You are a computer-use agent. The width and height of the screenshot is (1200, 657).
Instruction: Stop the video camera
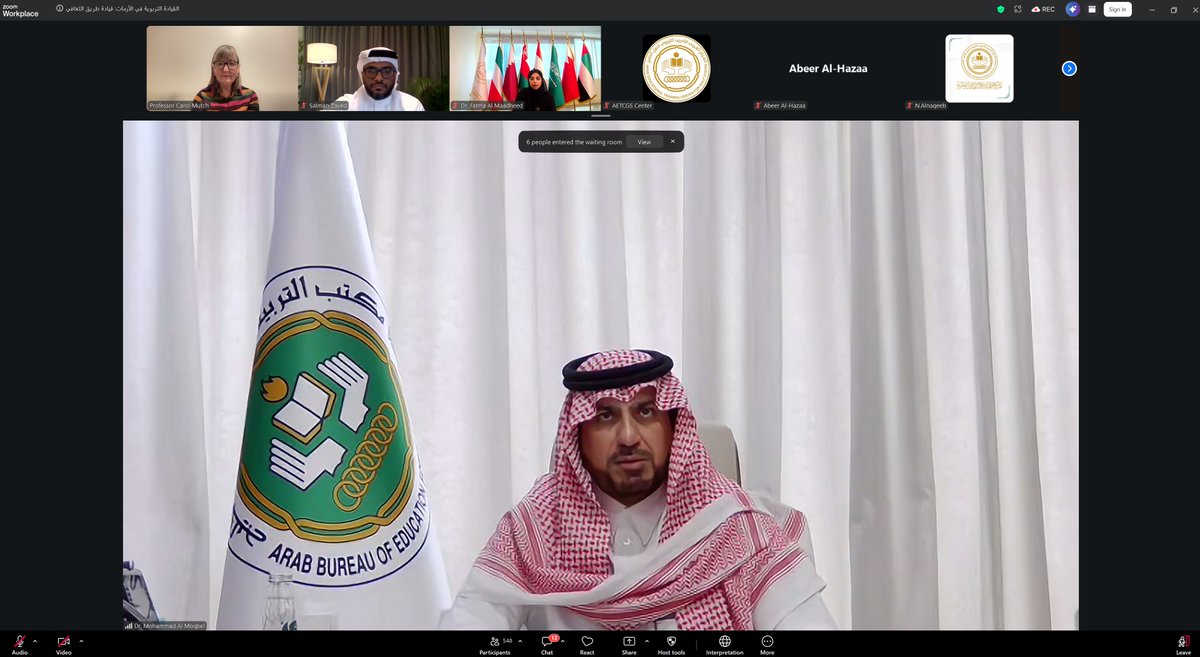tap(62, 641)
